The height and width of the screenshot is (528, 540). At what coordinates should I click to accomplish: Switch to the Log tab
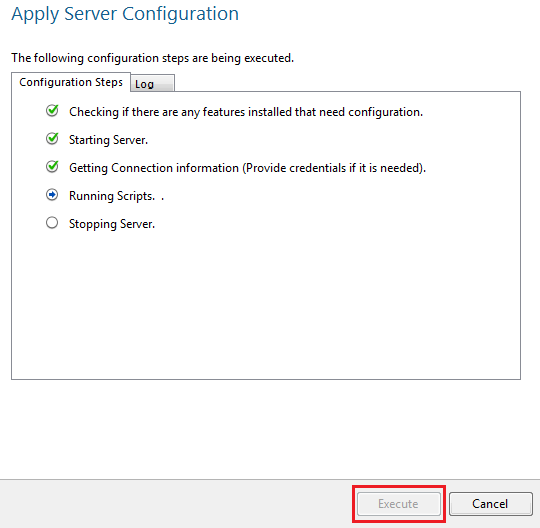(x=152, y=83)
